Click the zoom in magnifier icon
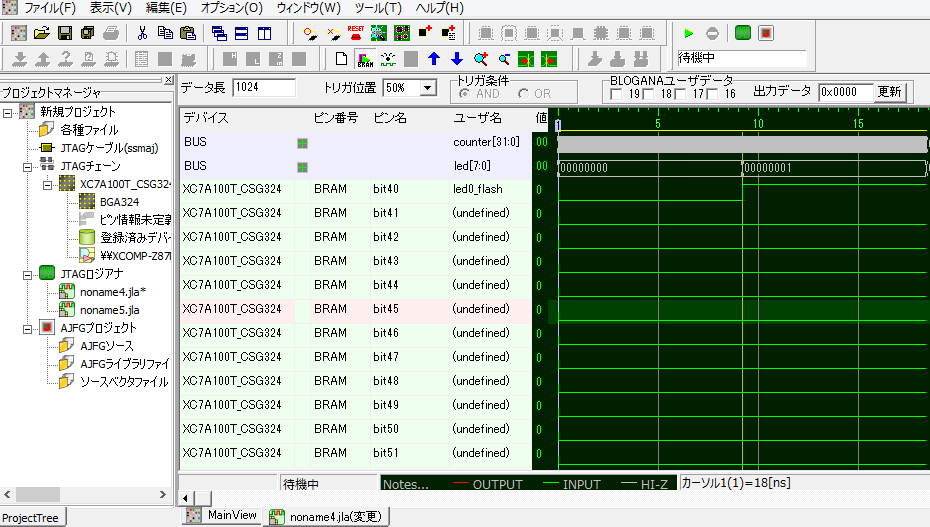The image size is (930, 527). click(x=481, y=59)
